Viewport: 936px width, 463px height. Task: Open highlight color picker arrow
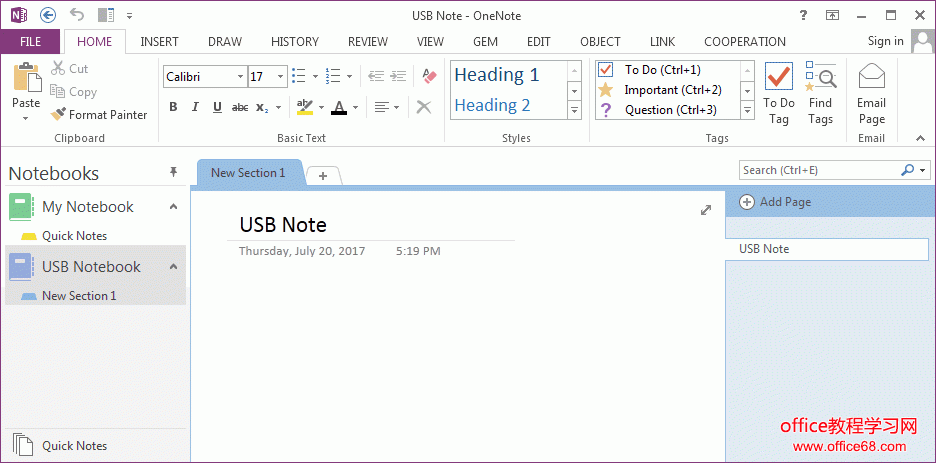tap(321, 108)
